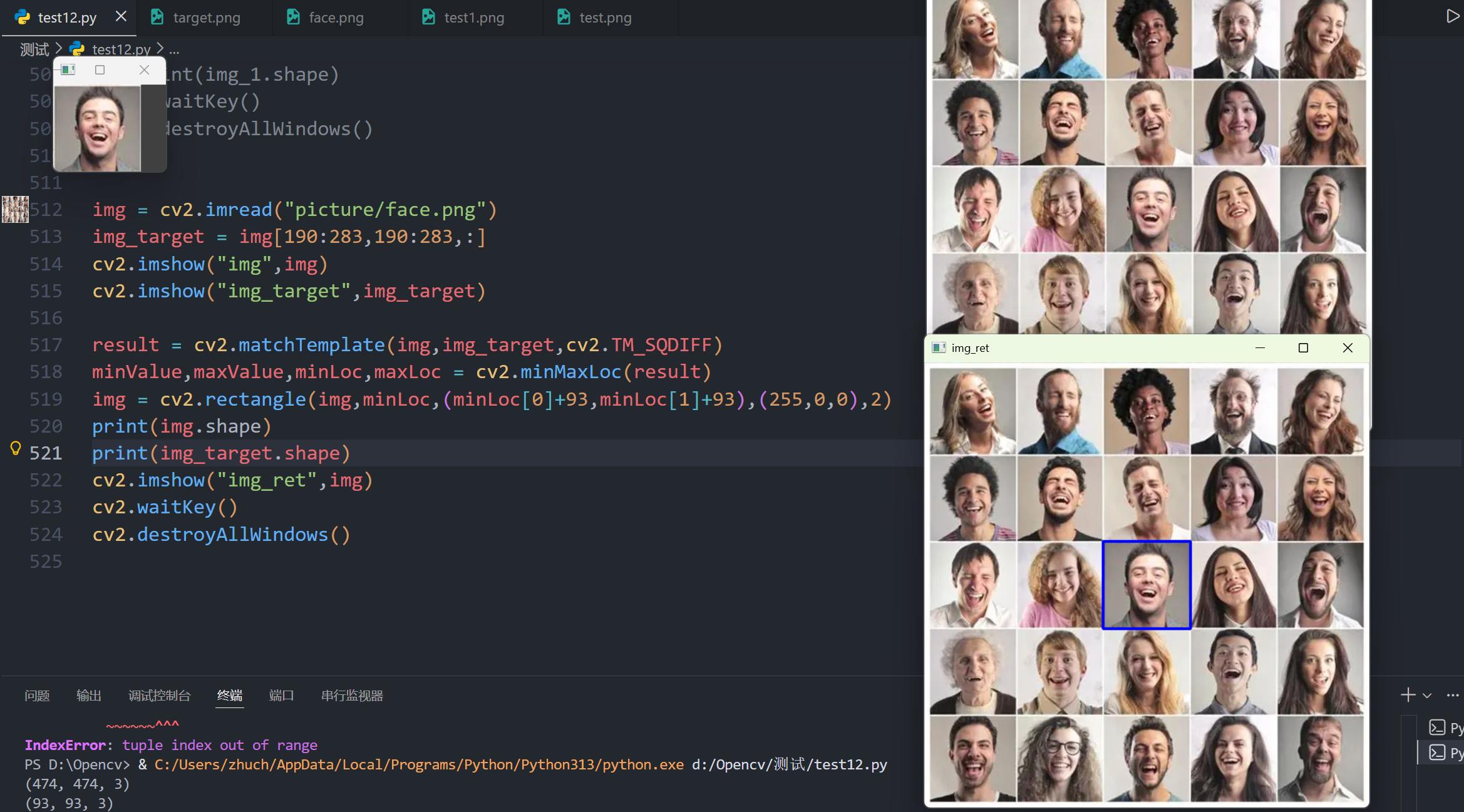Image resolution: width=1464 pixels, height=812 pixels.
Task: Click the Run Python File play icon
Action: 1452,16
